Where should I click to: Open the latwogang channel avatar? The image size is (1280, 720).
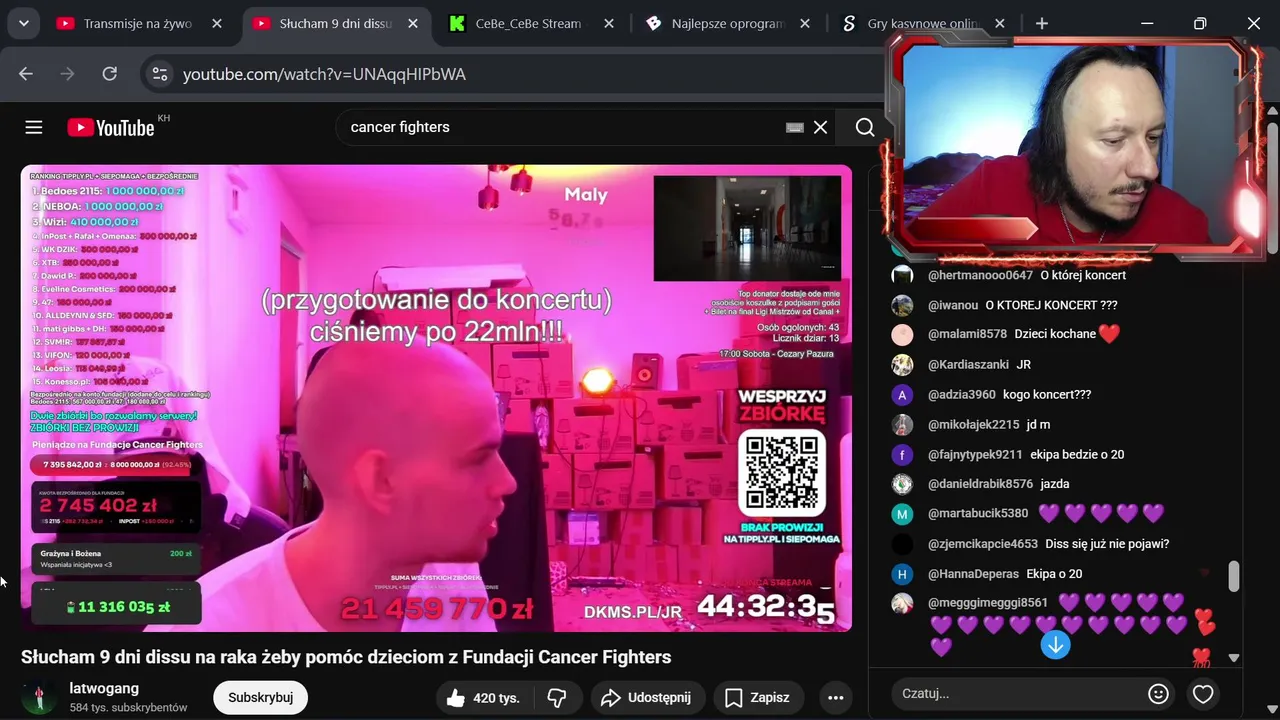tap(39, 697)
